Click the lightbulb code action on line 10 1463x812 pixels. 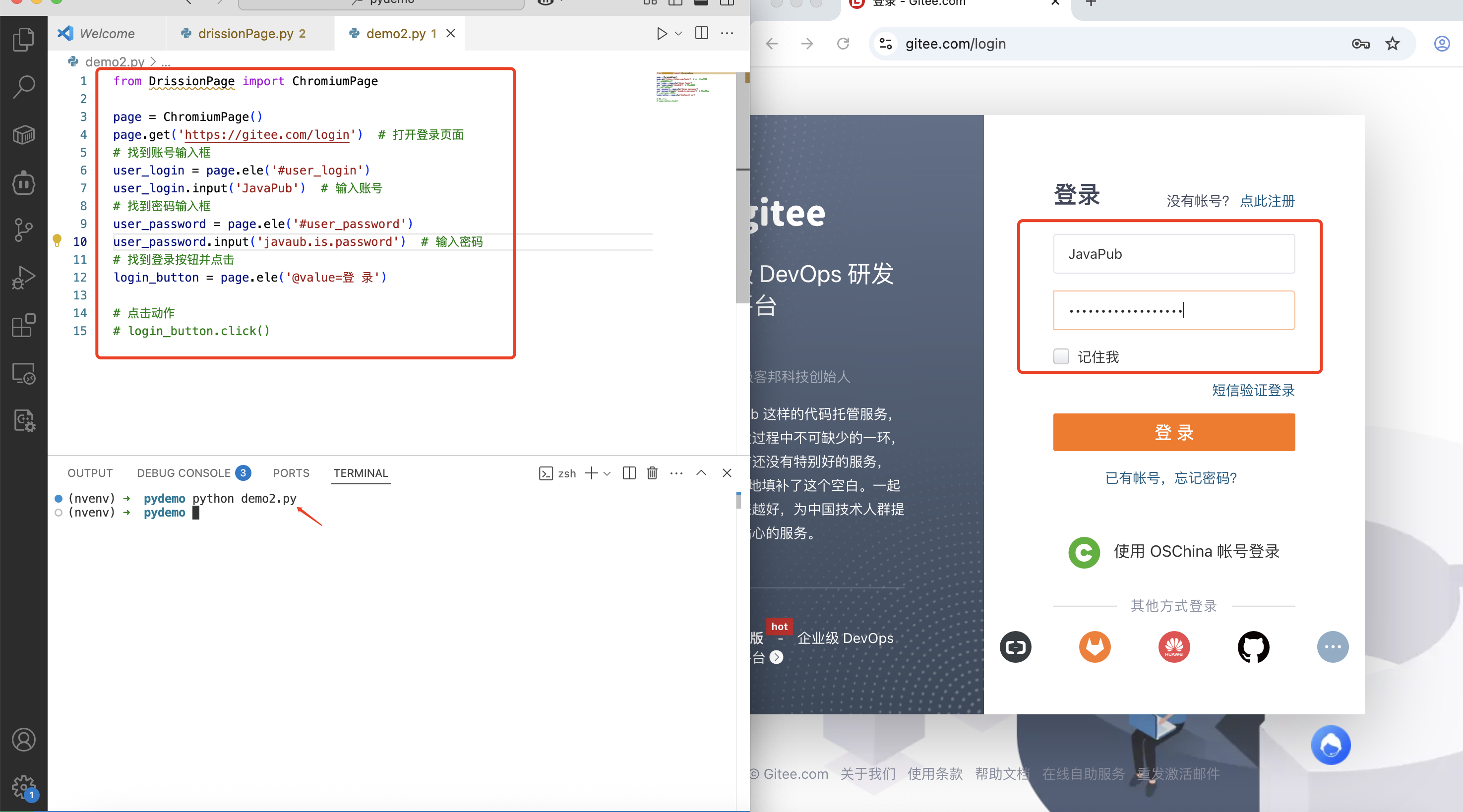(57, 241)
